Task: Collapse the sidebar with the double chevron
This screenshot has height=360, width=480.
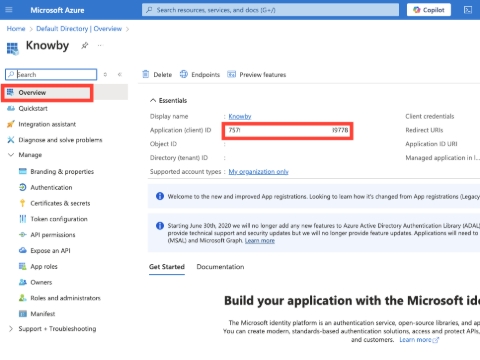Action: [x=120, y=74]
